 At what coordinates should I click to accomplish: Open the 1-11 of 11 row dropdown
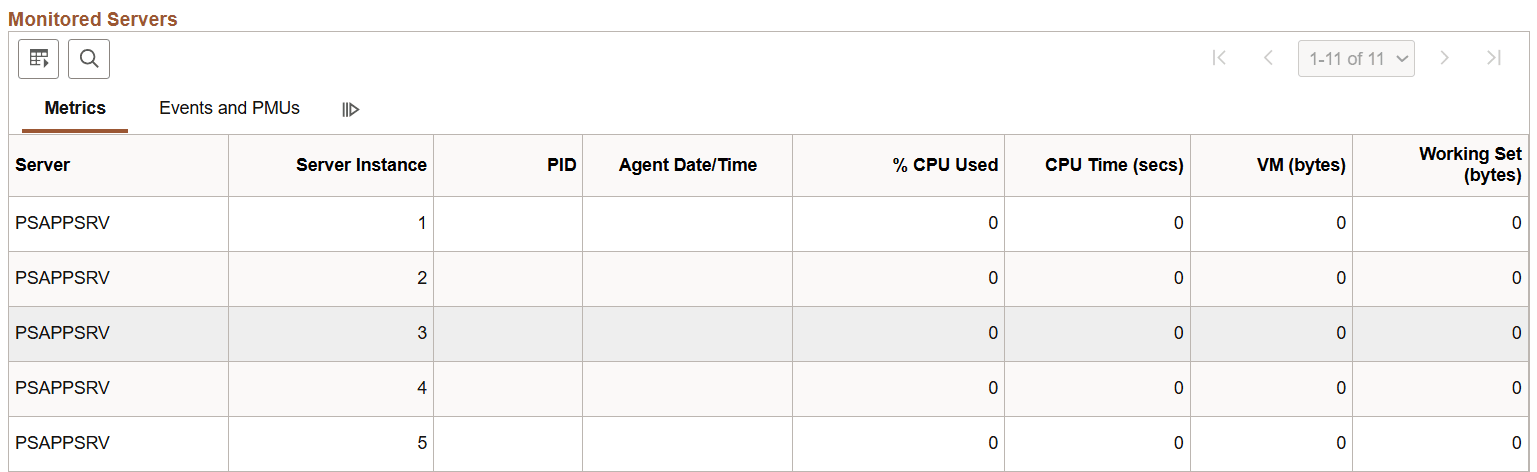pos(1356,59)
